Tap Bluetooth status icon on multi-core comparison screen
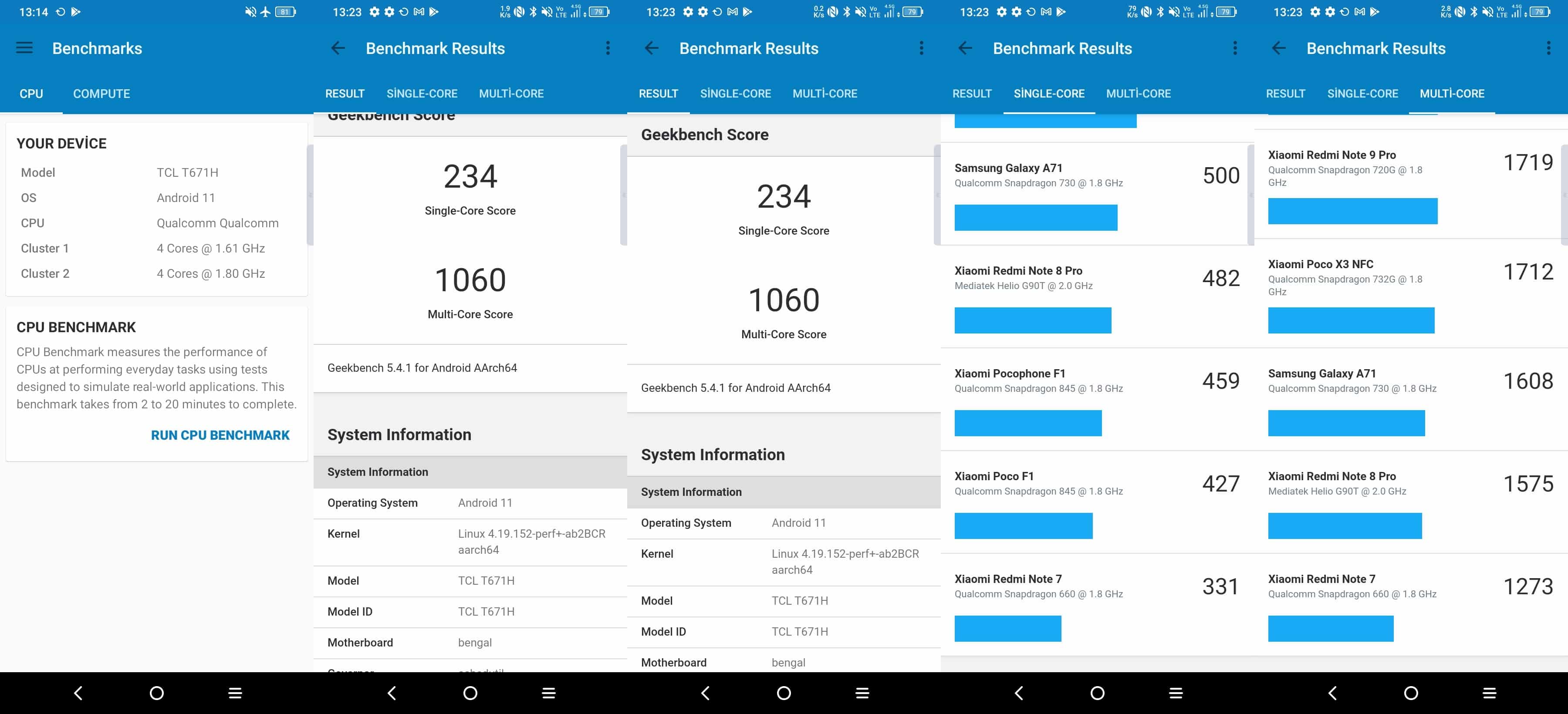 1473,12
